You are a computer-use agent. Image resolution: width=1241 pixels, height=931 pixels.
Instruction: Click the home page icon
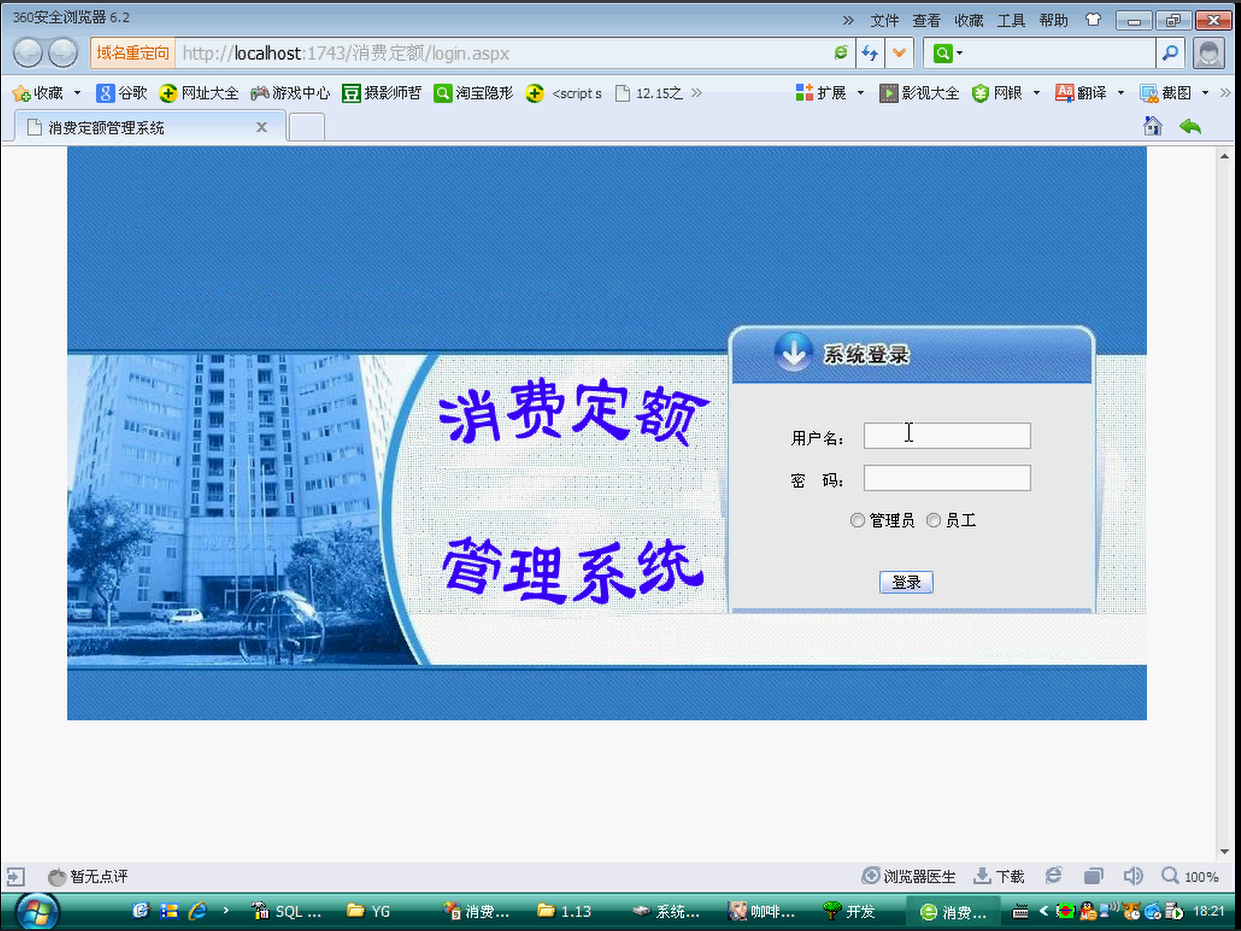tap(1153, 126)
